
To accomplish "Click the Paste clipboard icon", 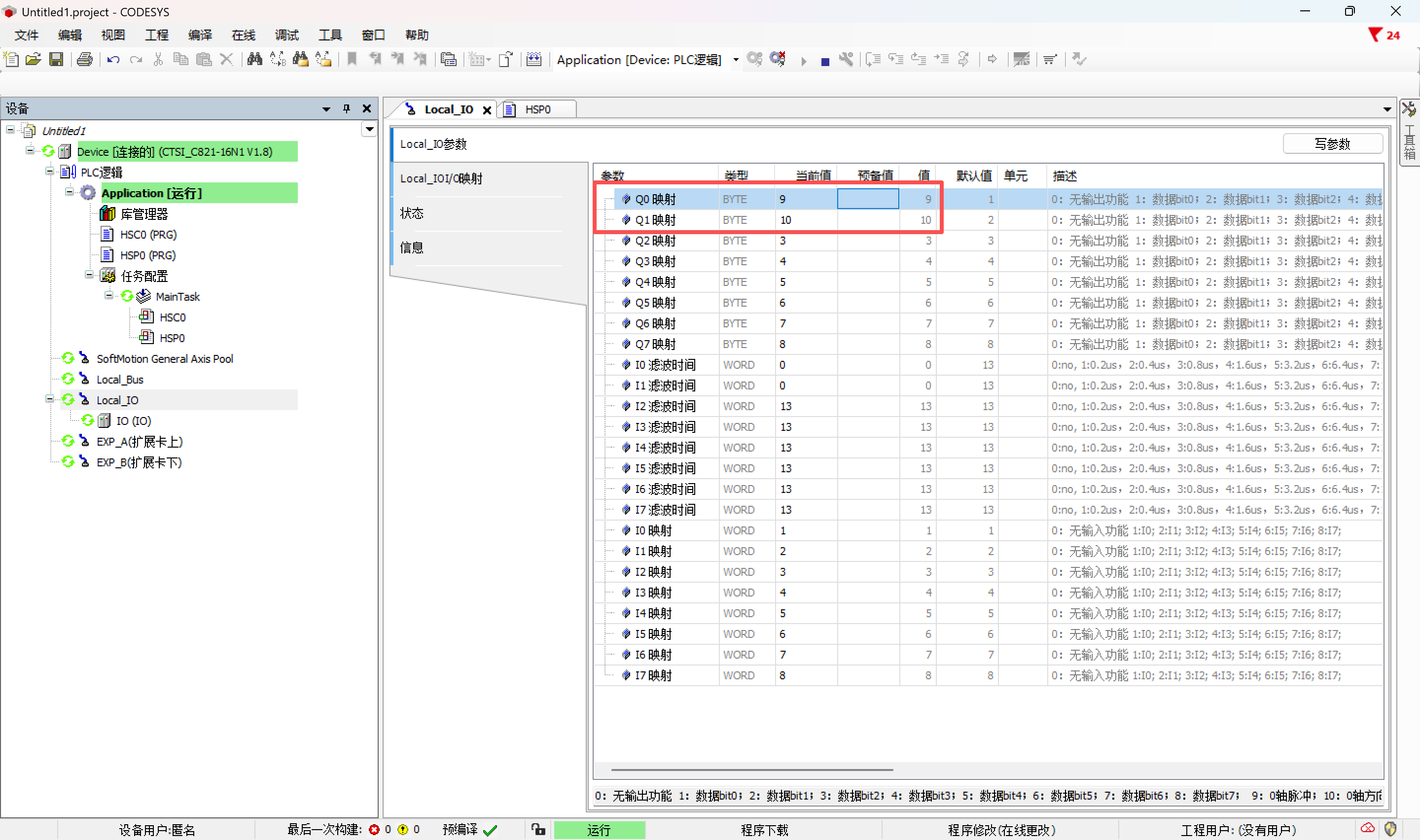I will tap(203, 60).
